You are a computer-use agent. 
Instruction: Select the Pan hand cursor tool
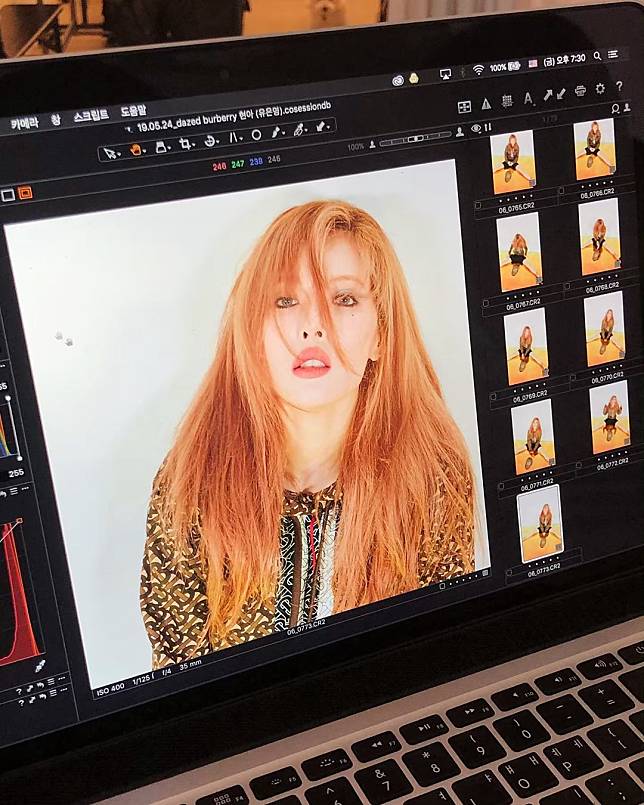(135, 150)
